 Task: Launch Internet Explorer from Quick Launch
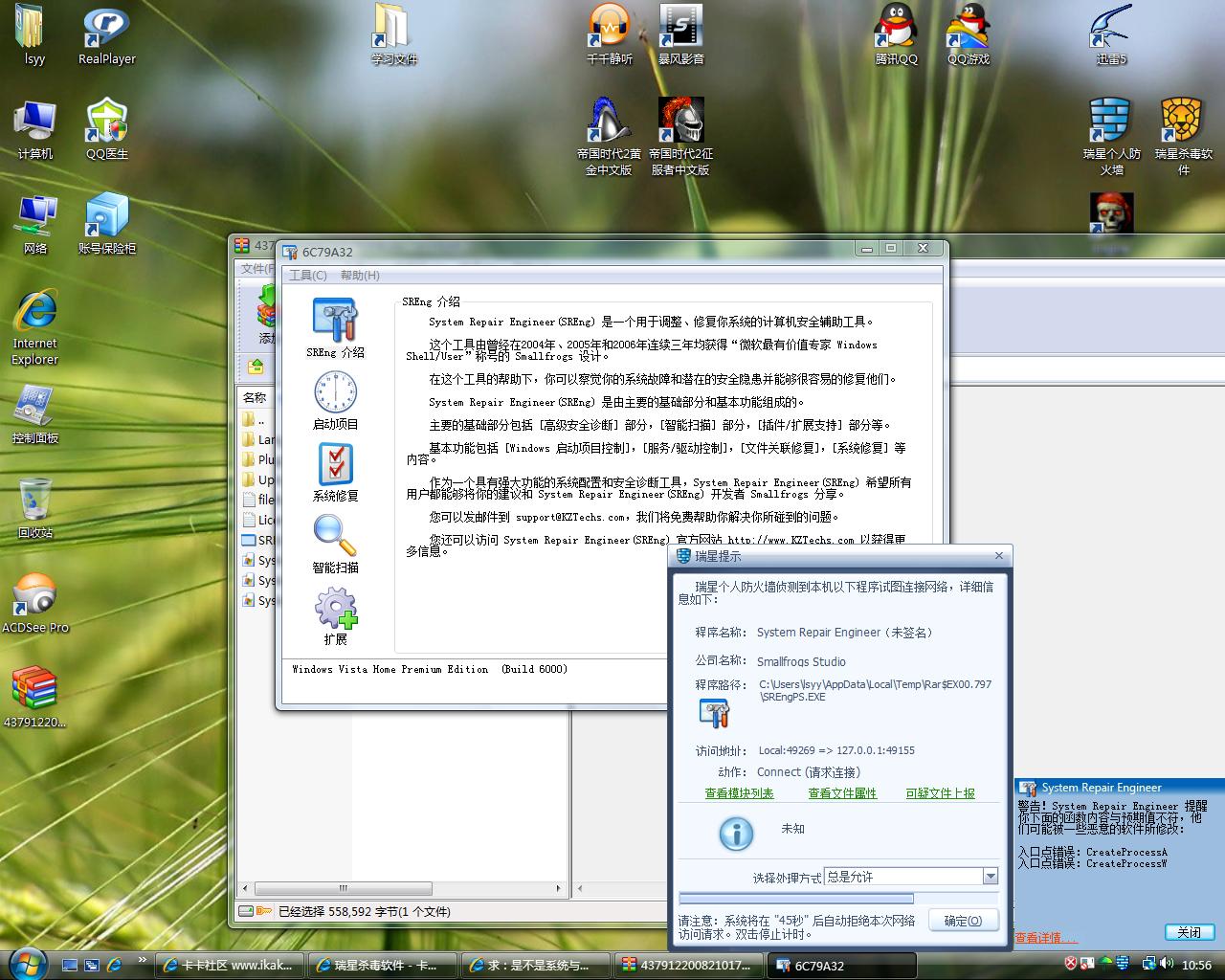115,965
